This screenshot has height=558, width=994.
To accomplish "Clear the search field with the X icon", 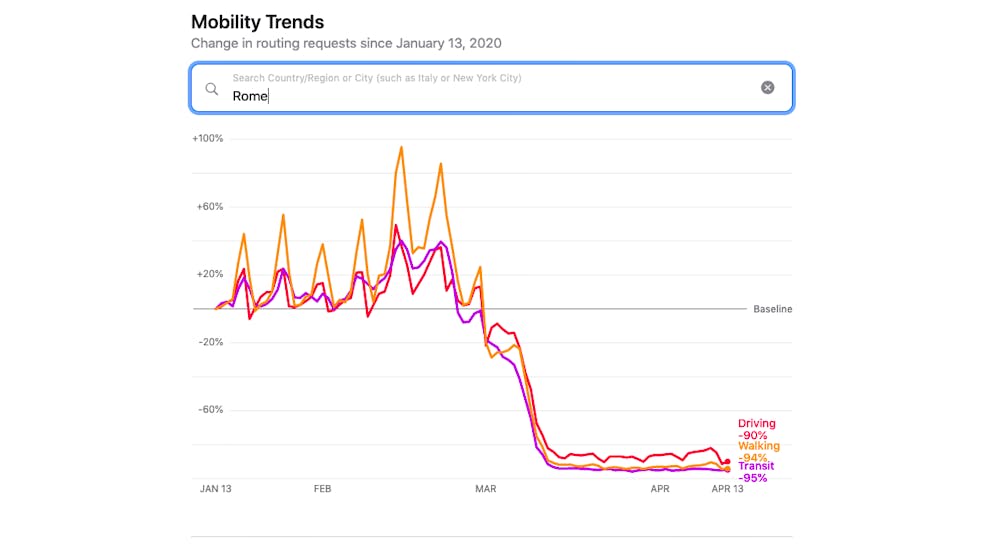I will (x=767, y=88).
